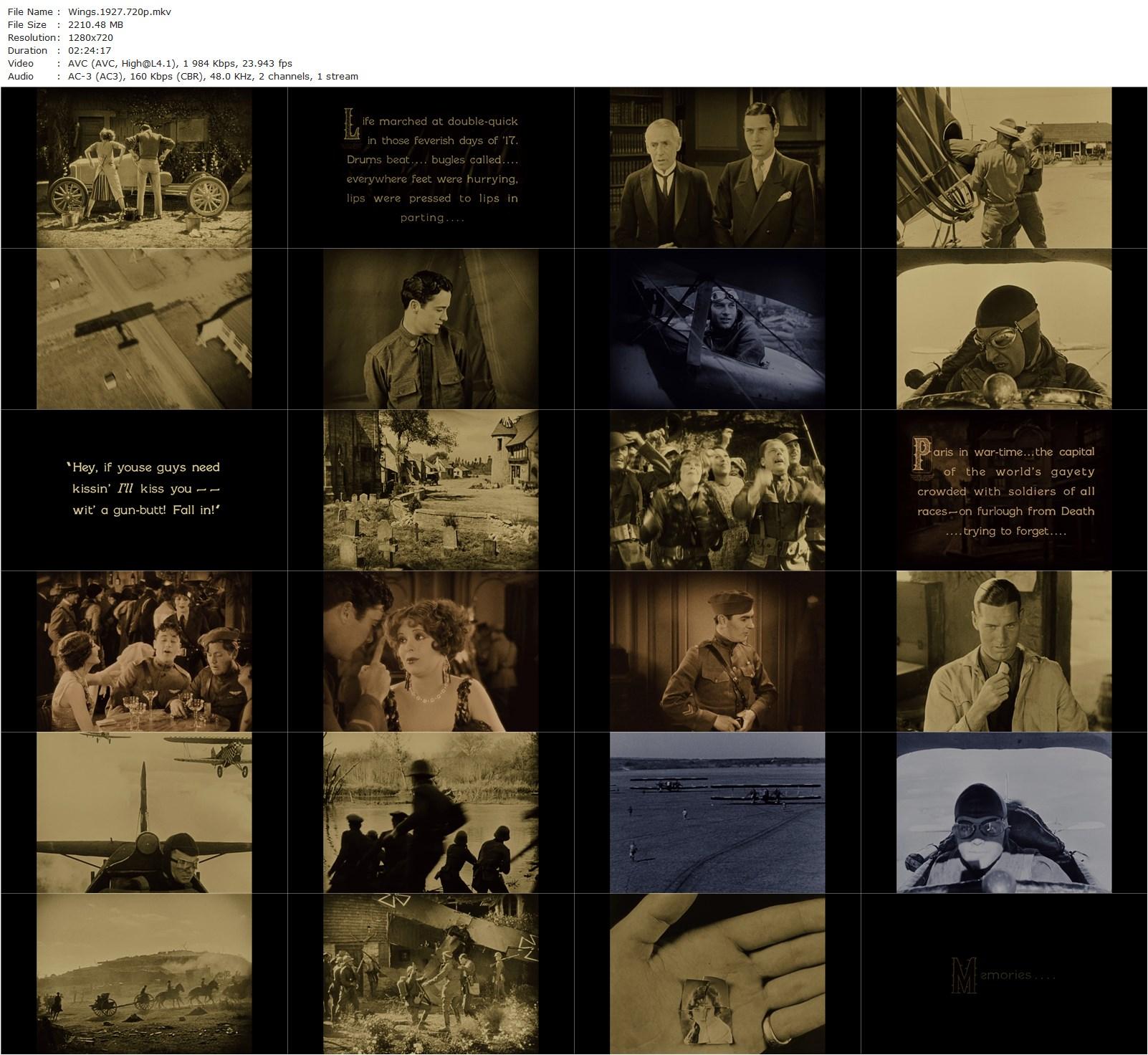Image resolution: width=1148 pixels, height=1055 pixels.
Task: Click the village graveyard scene thumbnail
Action: tap(431, 490)
